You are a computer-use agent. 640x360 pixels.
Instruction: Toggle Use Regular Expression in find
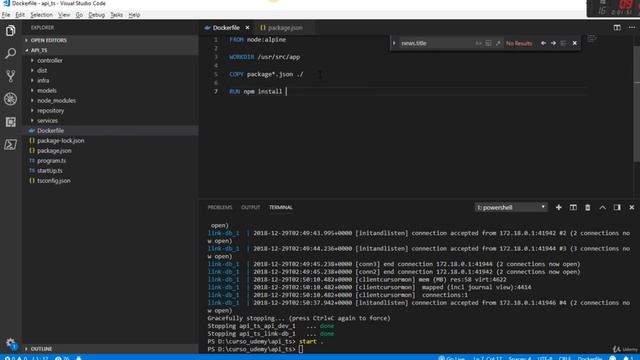(x=498, y=43)
